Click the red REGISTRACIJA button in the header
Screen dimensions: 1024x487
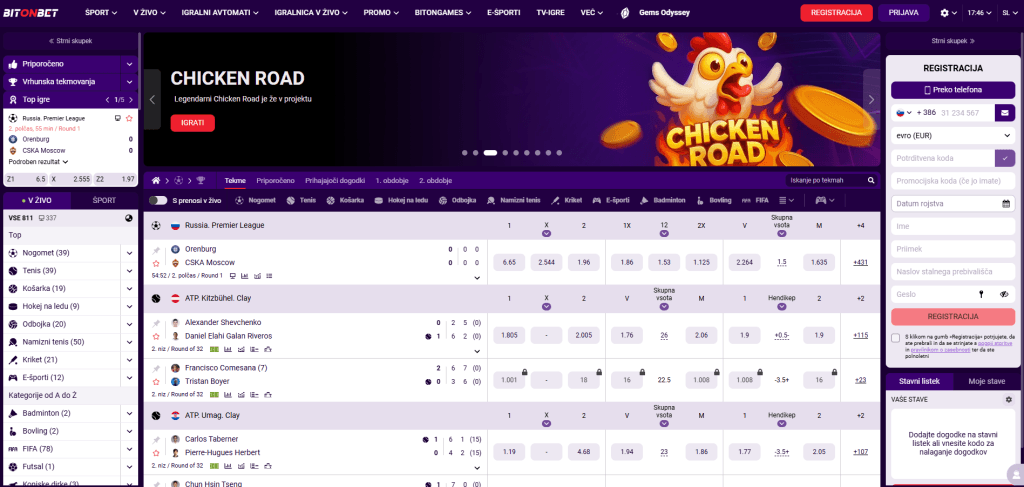836,12
